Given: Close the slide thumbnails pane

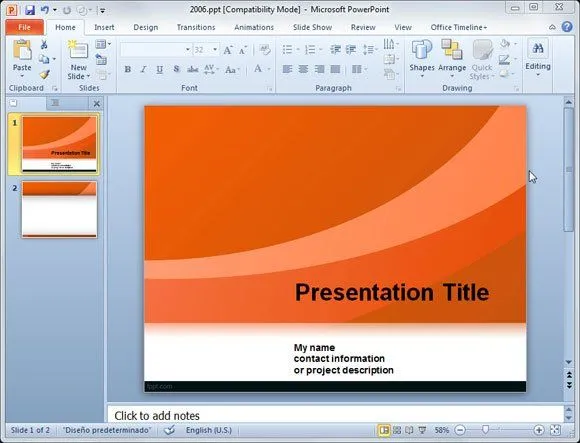Looking at the screenshot, I should [97, 104].
